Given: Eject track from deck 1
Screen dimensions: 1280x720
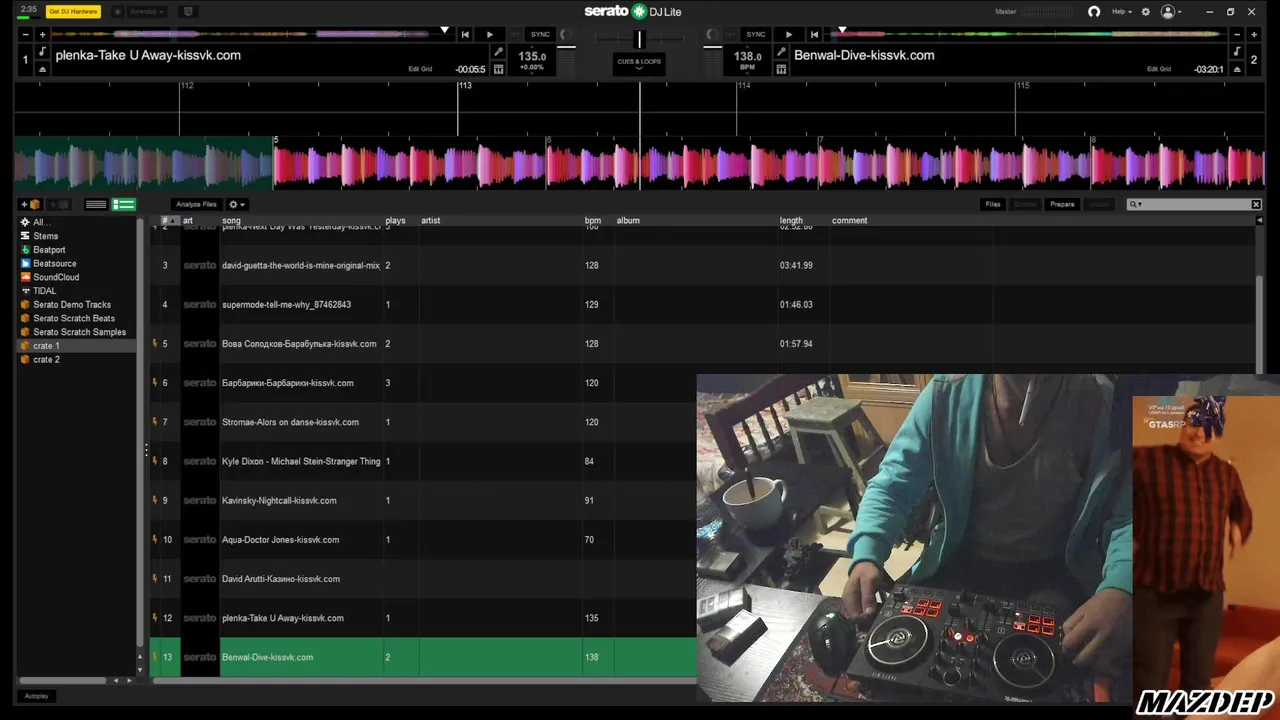Looking at the screenshot, I should [42, 69].
